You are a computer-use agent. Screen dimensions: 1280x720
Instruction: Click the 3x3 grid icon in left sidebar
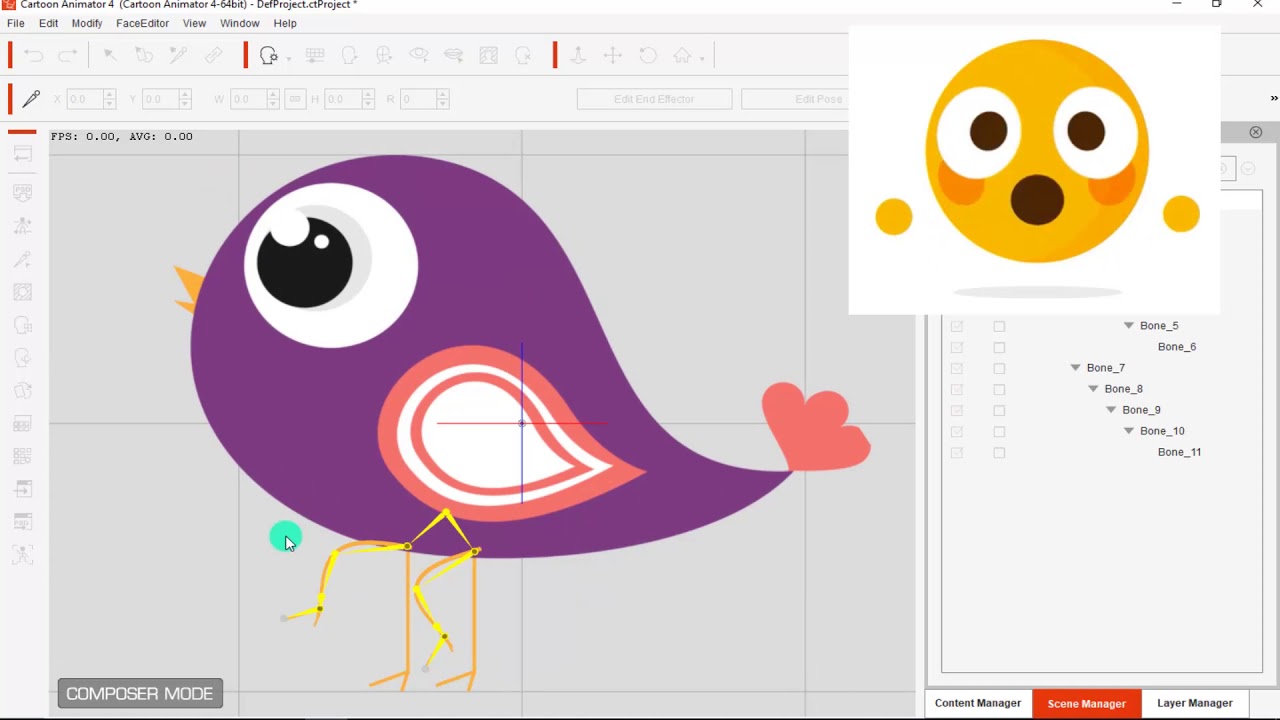point(22,456)
